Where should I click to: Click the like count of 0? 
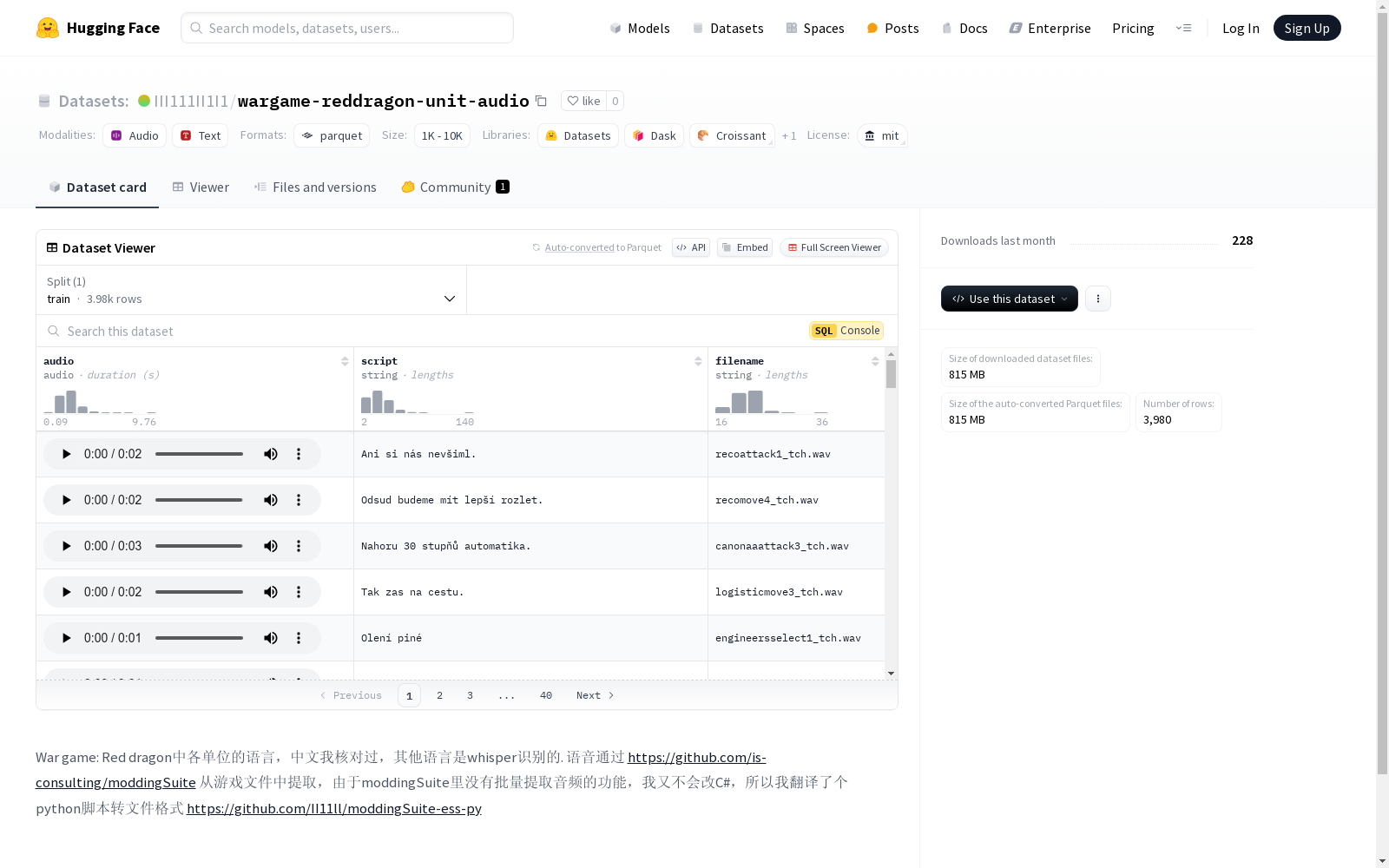(616, 101)
